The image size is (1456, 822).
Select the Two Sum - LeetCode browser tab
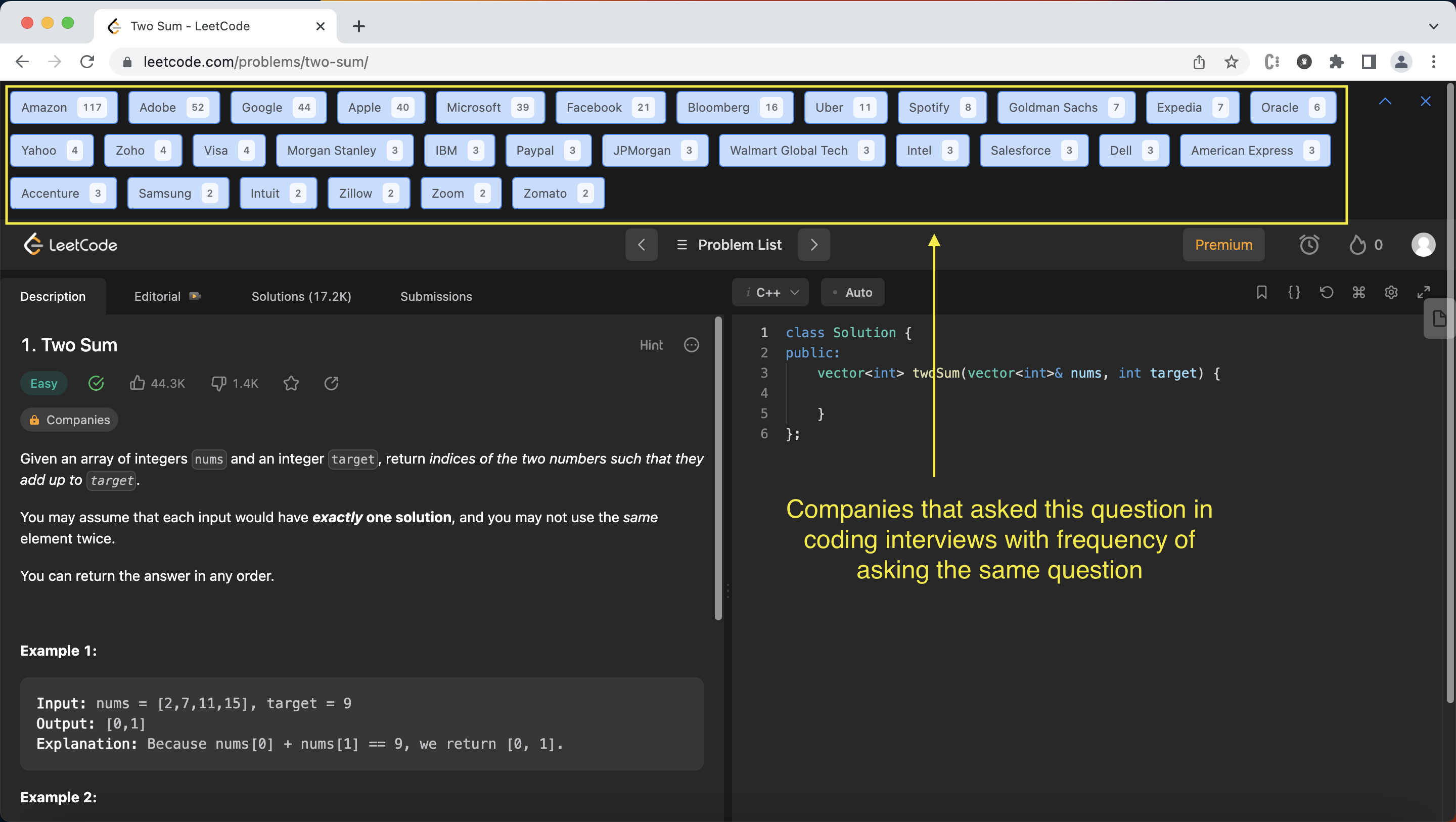pyautogui.click(x=215, y=26)
